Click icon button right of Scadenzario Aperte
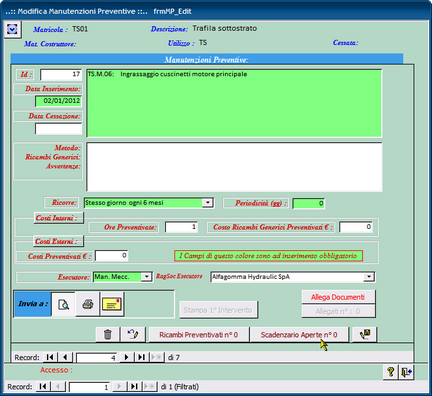The width and height of the screenshot is (432, 396). [364, 334]
